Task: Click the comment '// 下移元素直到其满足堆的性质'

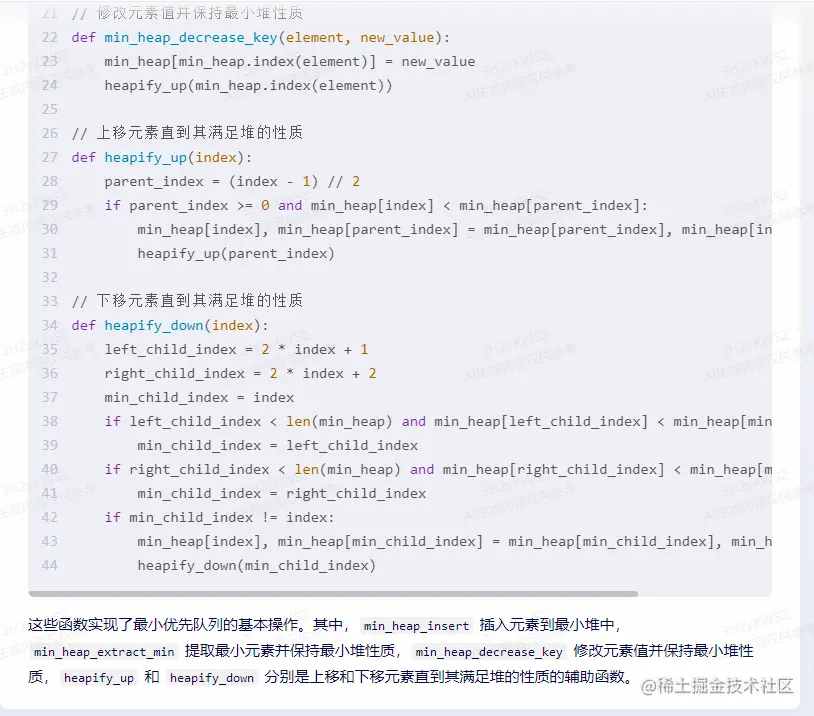Action: click(187, 301)
